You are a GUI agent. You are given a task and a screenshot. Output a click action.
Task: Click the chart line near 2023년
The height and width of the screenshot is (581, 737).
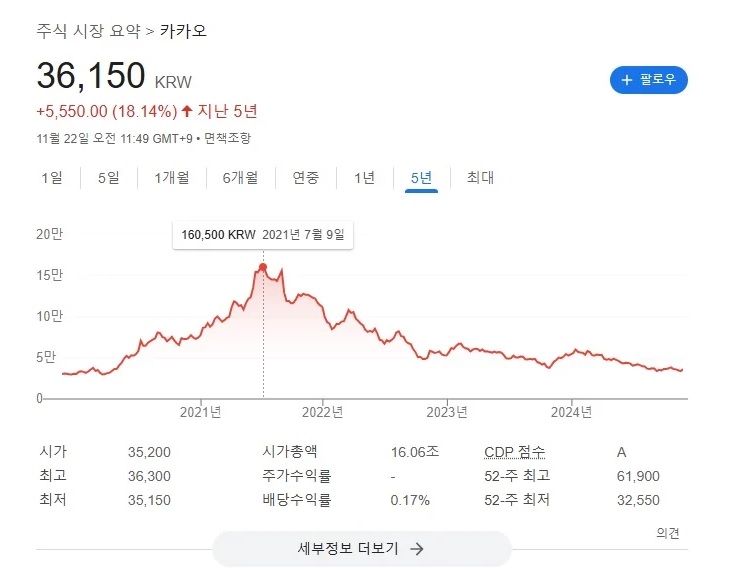coord(447,352)
